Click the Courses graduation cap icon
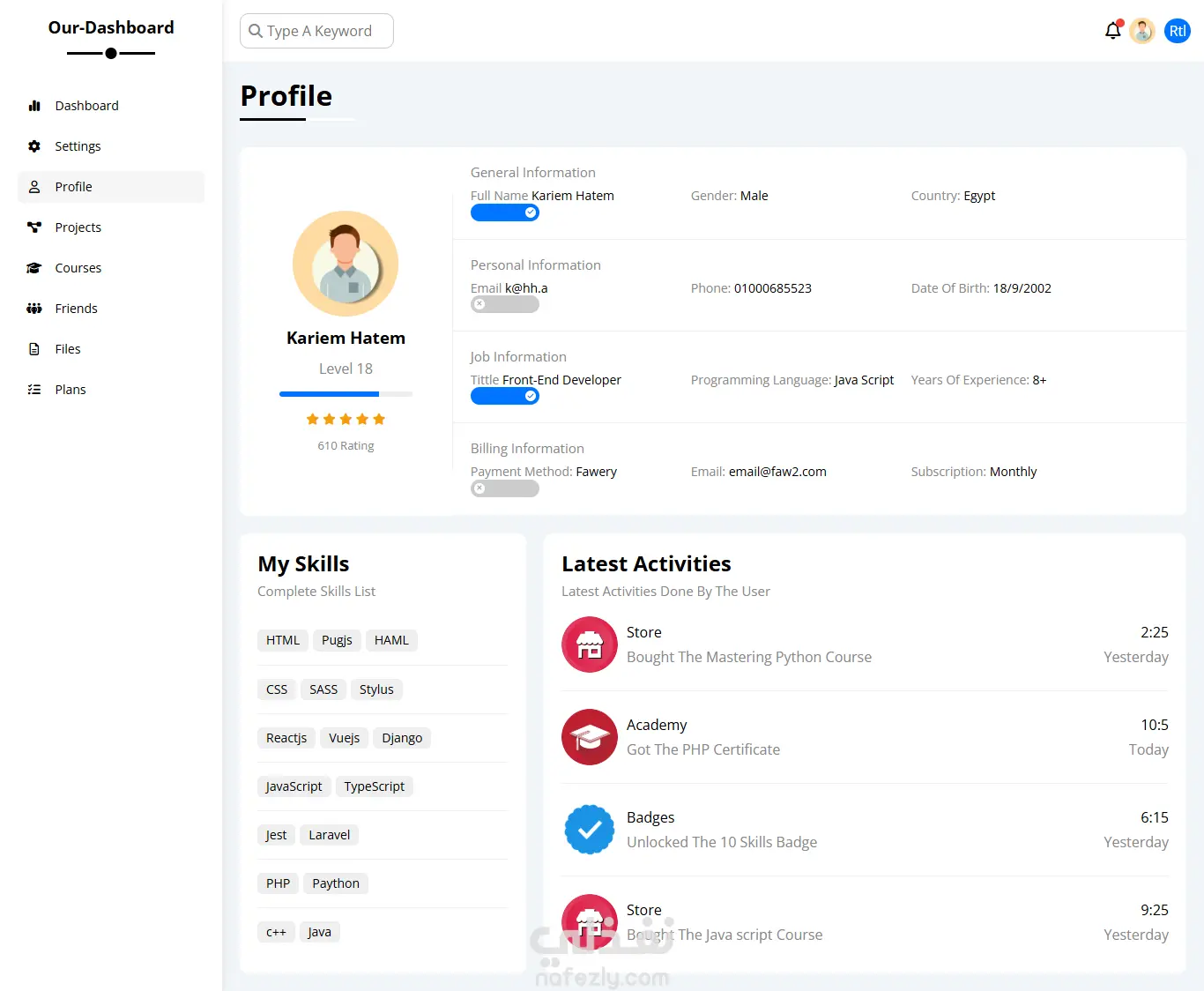 34,268
